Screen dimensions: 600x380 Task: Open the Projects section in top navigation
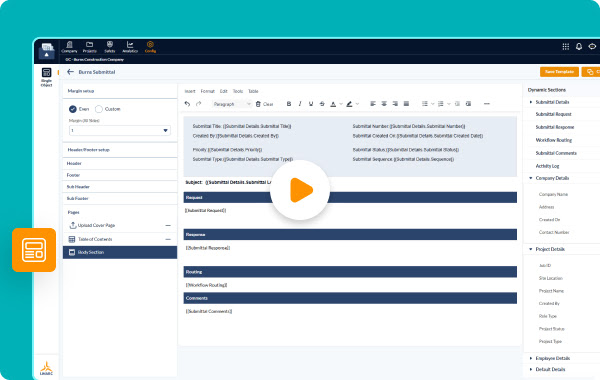(x=90, y=47)
